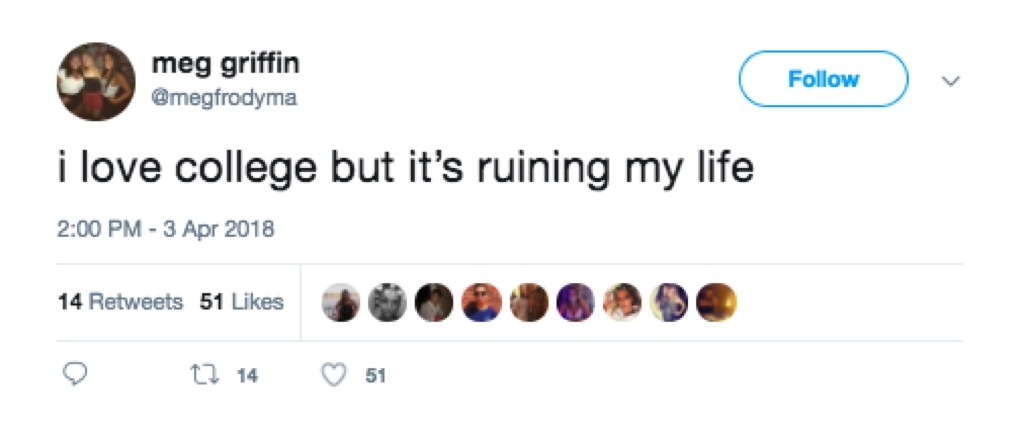Viewport: 1024px width, 439px height.
Task: Open the seventh liker avatar
Action: click(622, 302)
